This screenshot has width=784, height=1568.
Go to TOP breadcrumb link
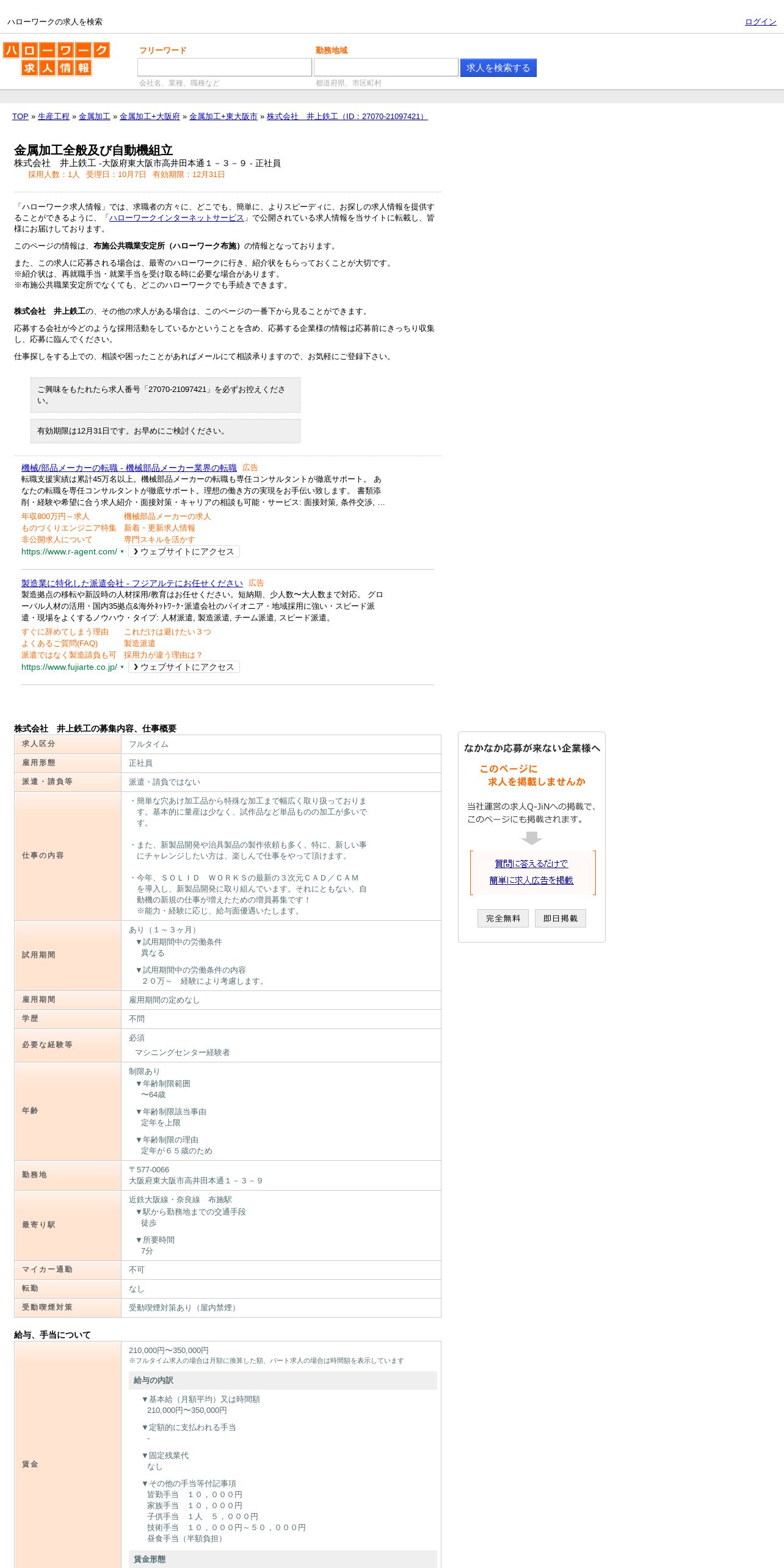coord(20,117)
